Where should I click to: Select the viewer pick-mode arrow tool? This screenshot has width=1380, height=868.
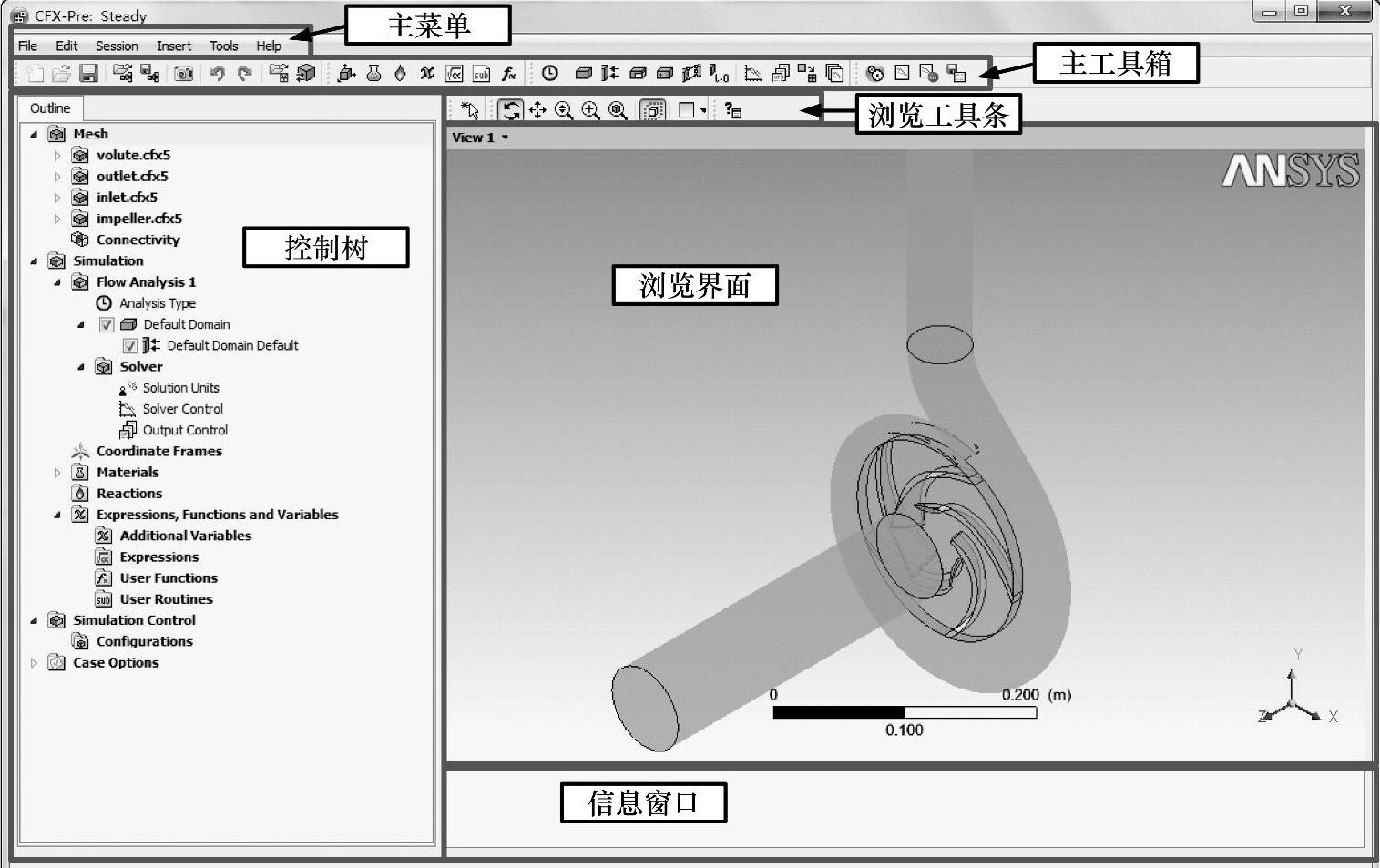[470, 110]
